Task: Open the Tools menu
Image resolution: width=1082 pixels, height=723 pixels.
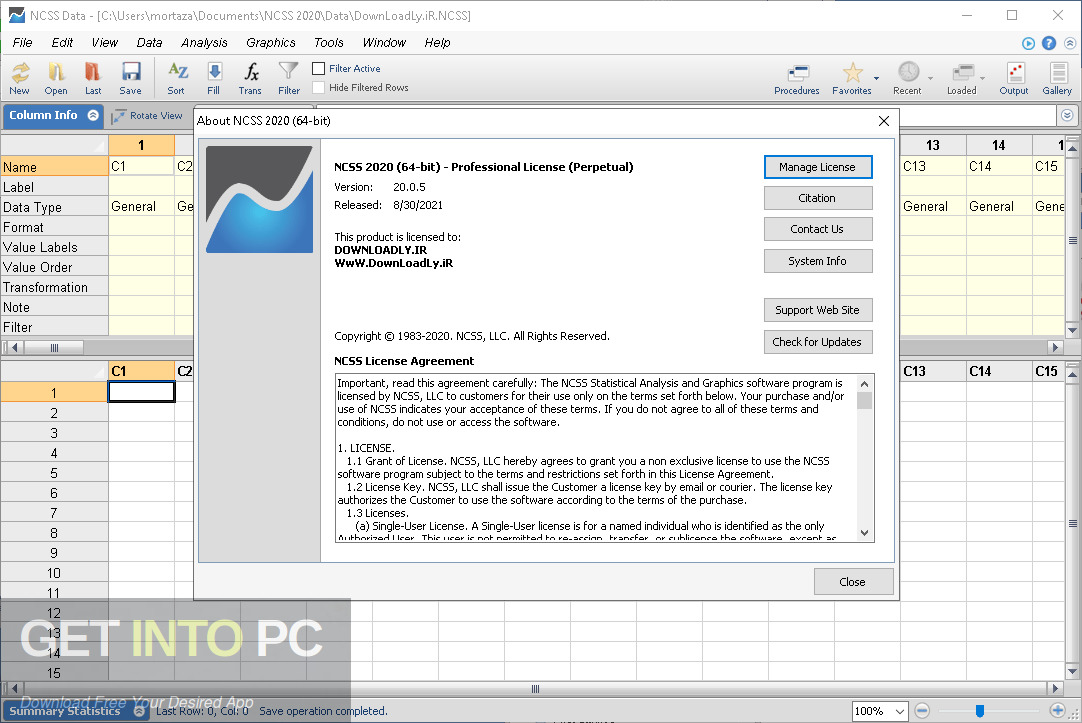Action: [328, 43]
